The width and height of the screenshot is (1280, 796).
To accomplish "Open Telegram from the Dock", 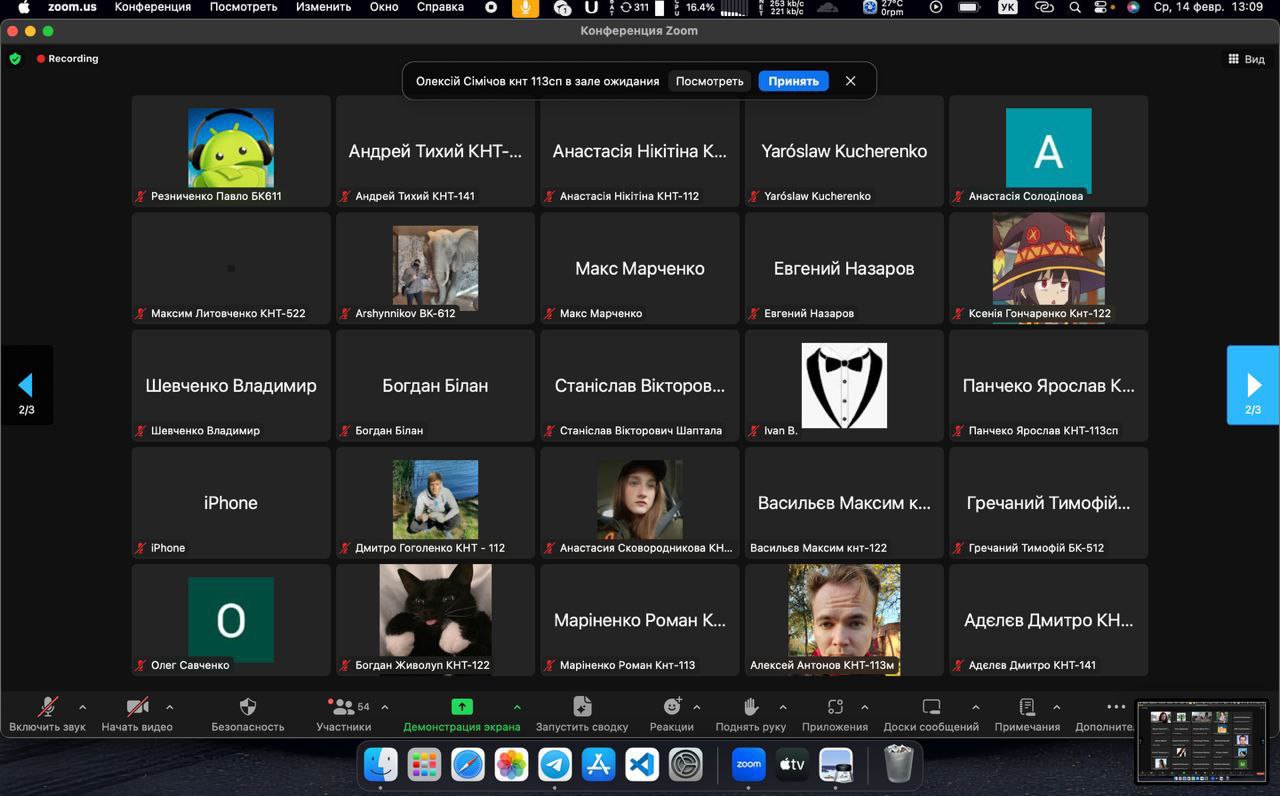I will (x=555, y=765).
